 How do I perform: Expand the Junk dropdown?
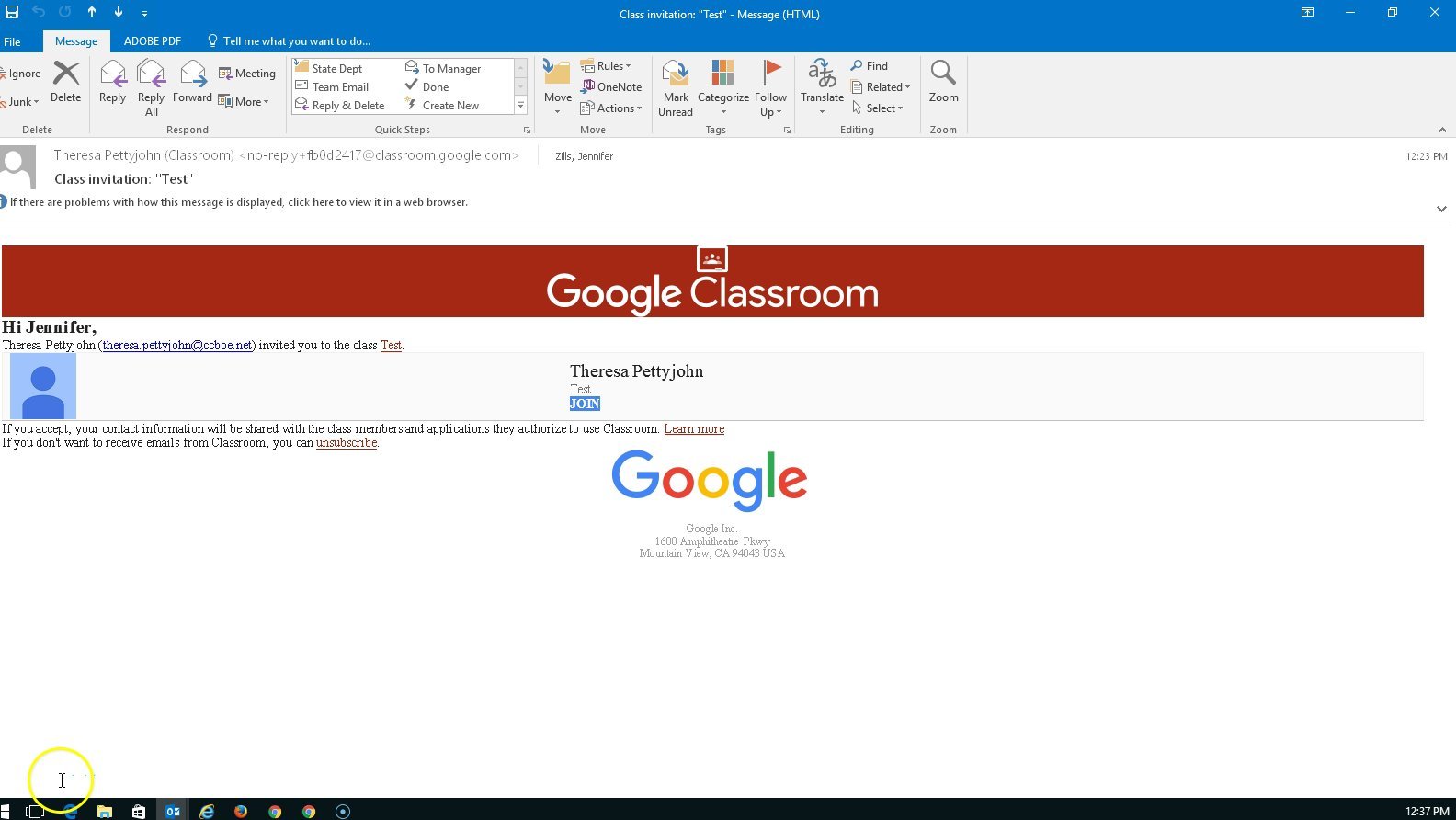pos(20,102)
